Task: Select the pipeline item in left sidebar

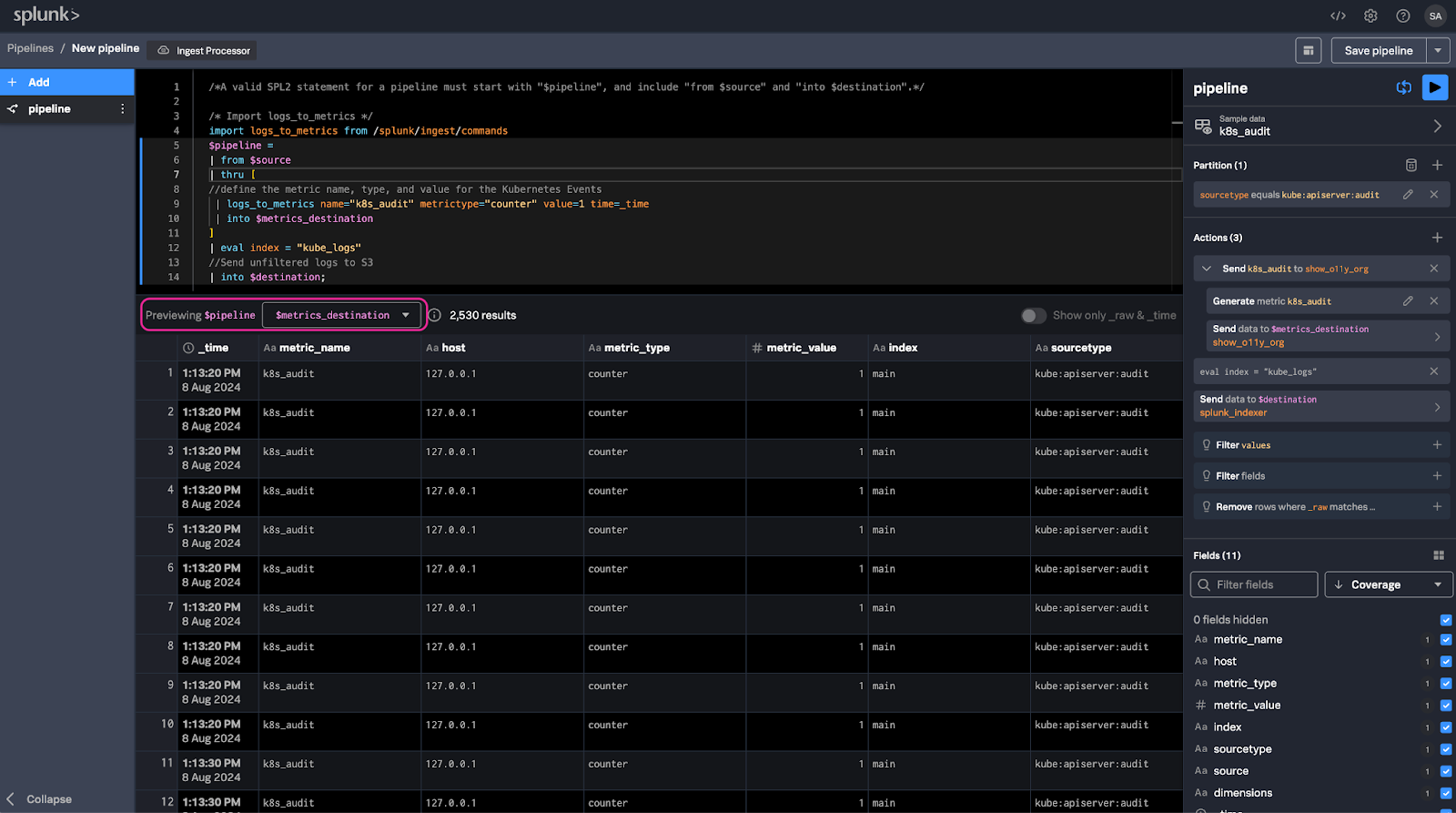Action: 50,109
